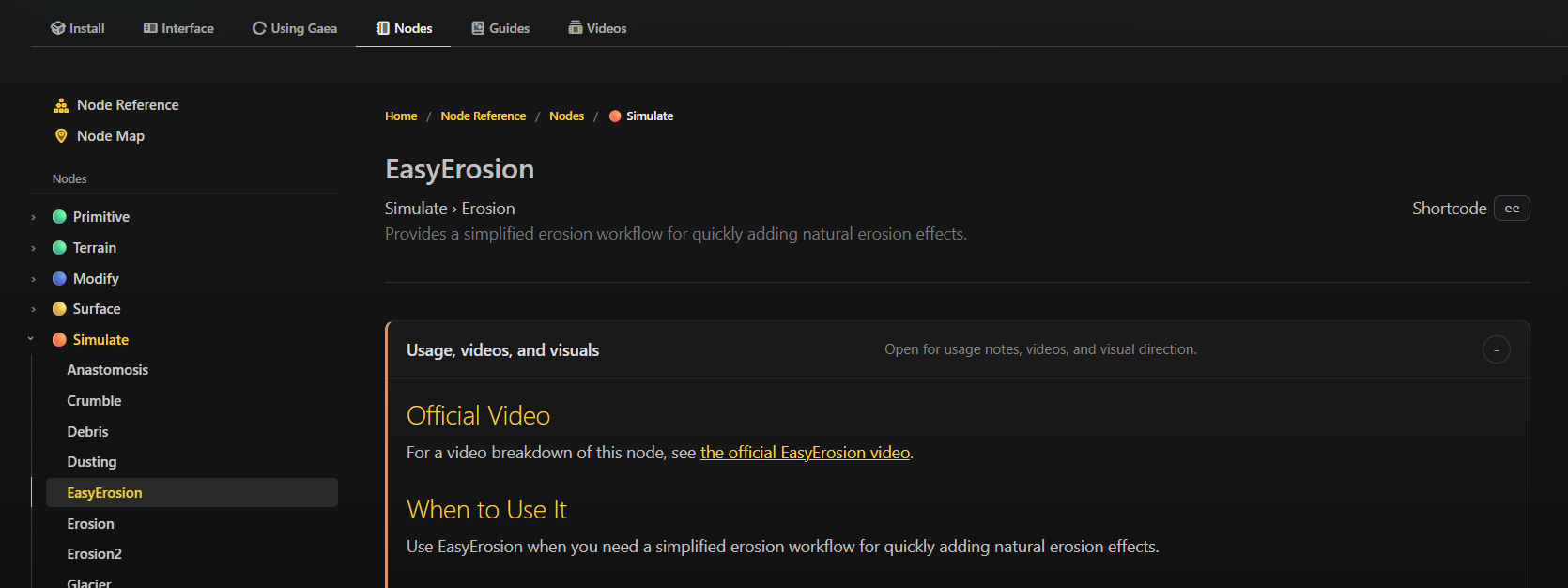
Task: Switch to the Interface tab
Action: pos(178,28)
